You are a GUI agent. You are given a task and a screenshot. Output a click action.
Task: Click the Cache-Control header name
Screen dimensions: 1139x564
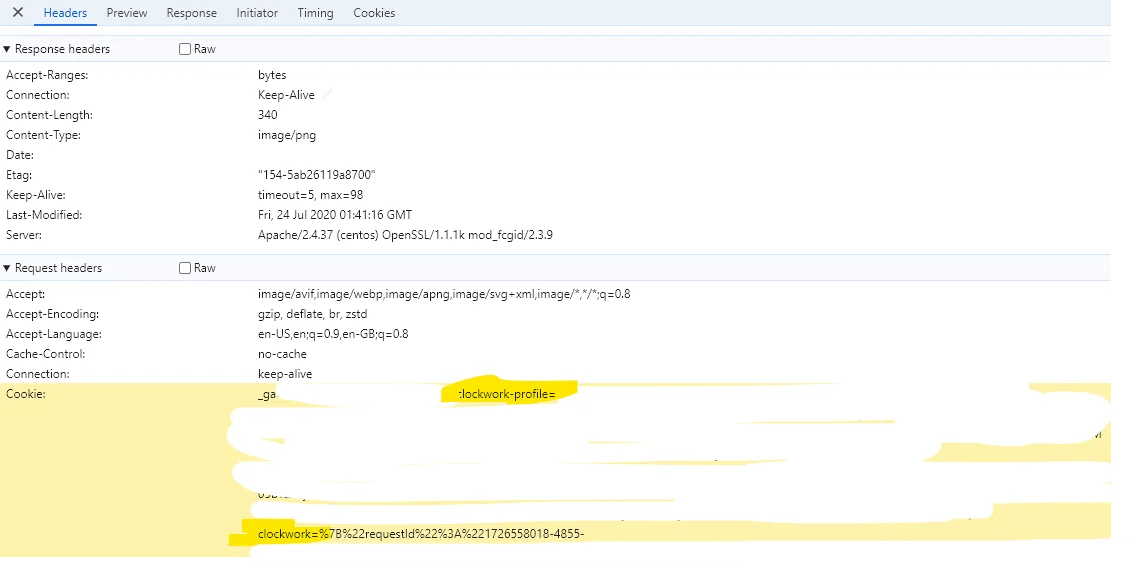pos(46,354)
